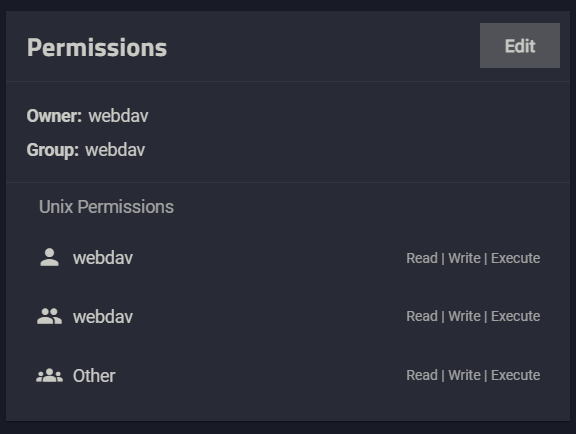Click Write in the Other row

(464, 375)
